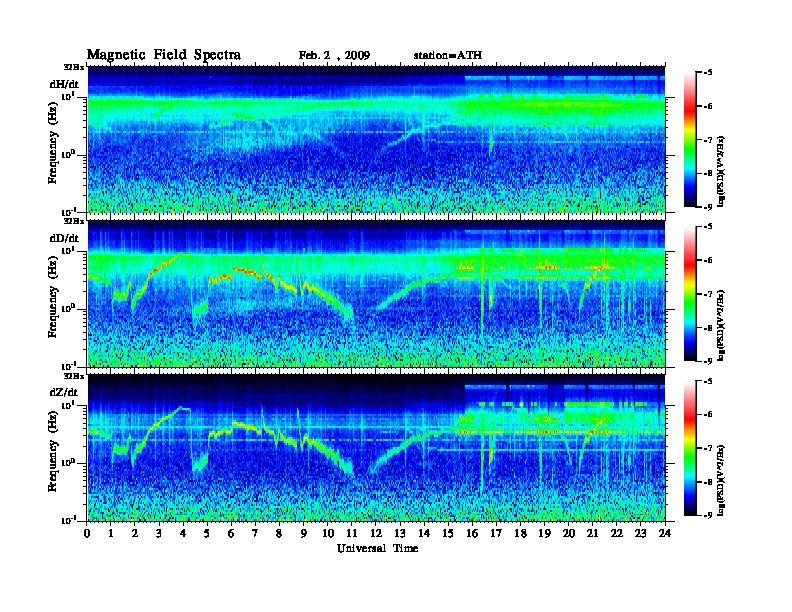Click the "6" tick on the time axis
Image resolution: width=792 pixels, height=612 pixels.
click(x=231, y=533)
